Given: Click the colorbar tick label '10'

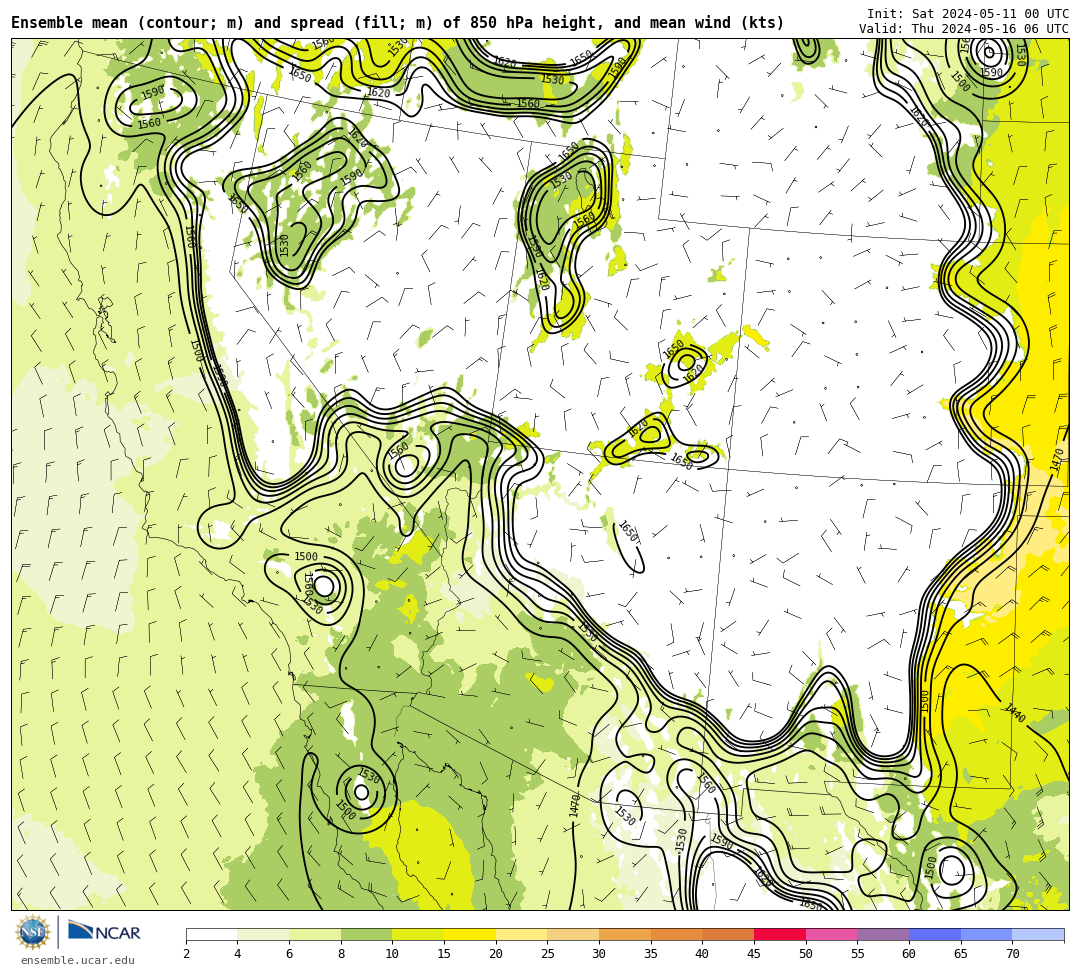Looking at the screenshot, I should [x=392, y=954].
